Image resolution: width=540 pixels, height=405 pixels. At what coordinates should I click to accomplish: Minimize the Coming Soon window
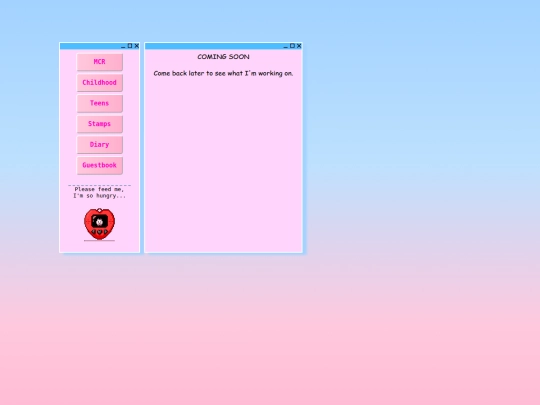click(x=285, y=46)
